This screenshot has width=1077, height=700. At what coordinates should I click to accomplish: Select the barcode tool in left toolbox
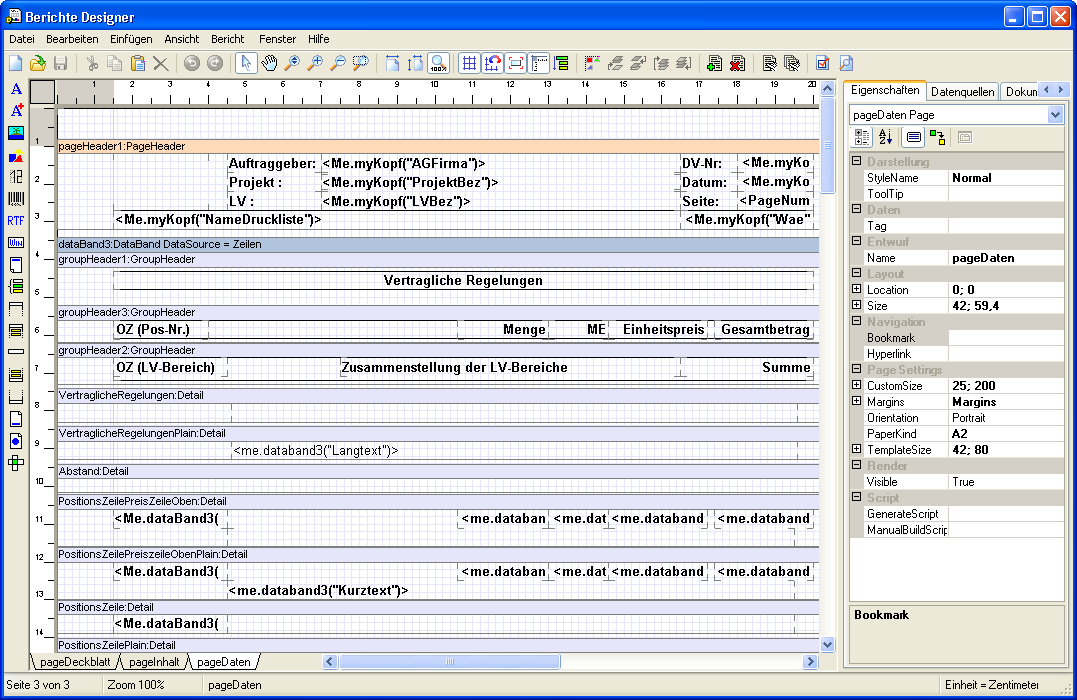point(16,199)
